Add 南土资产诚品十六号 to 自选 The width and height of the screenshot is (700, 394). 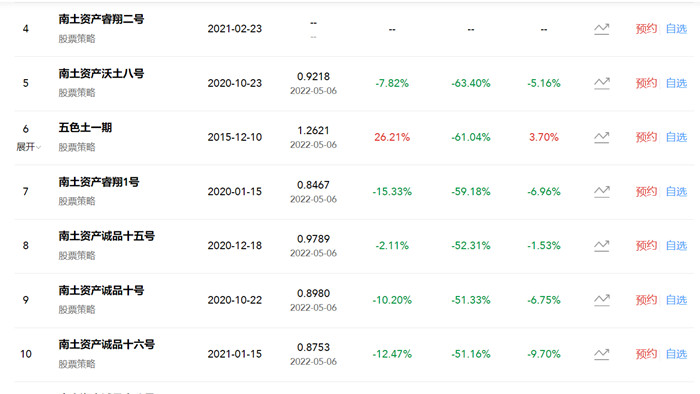tap(676, 354)
